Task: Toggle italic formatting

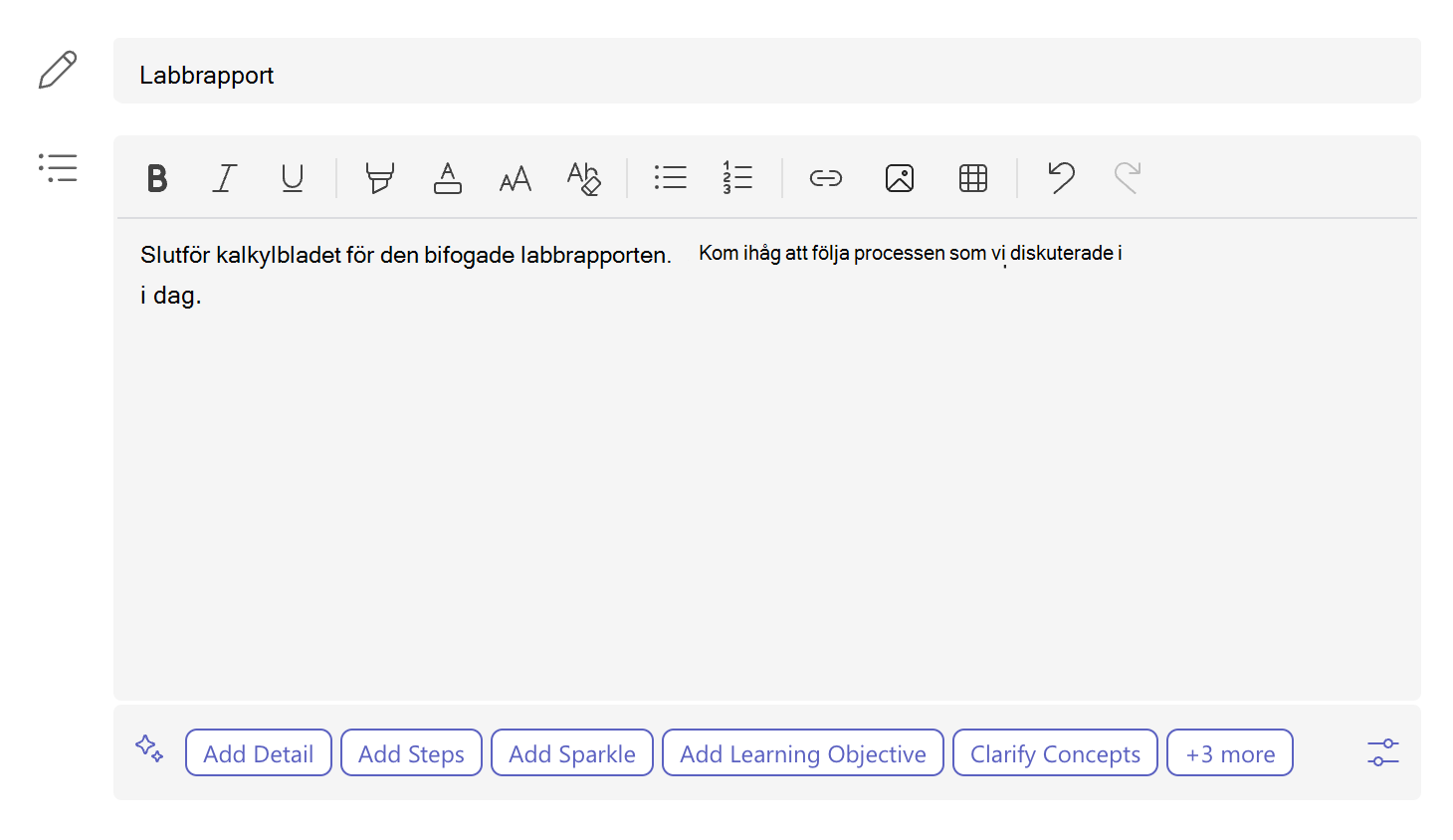Action: [225, 178]
